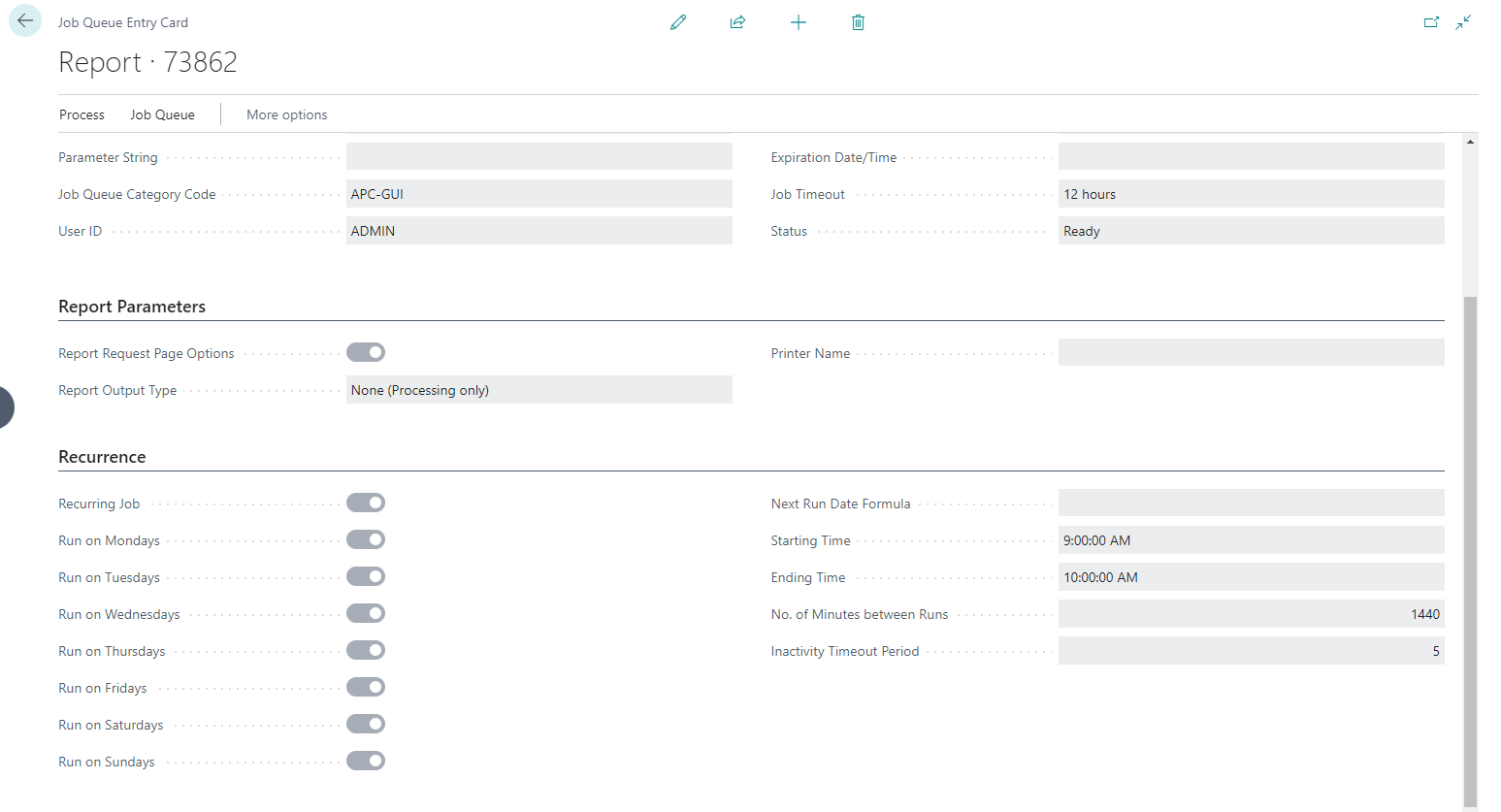Click More options
1501x812 pixels.
pos(286,114)
